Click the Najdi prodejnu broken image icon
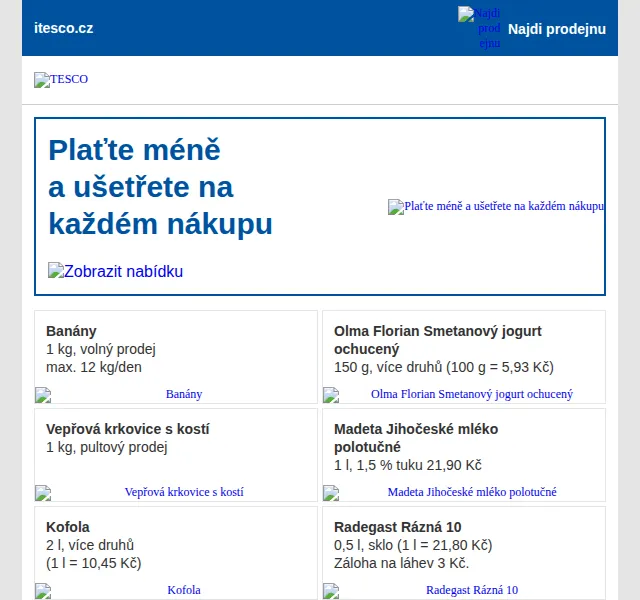Viewport: 640px width, 600px height. [x=466, y=14]
